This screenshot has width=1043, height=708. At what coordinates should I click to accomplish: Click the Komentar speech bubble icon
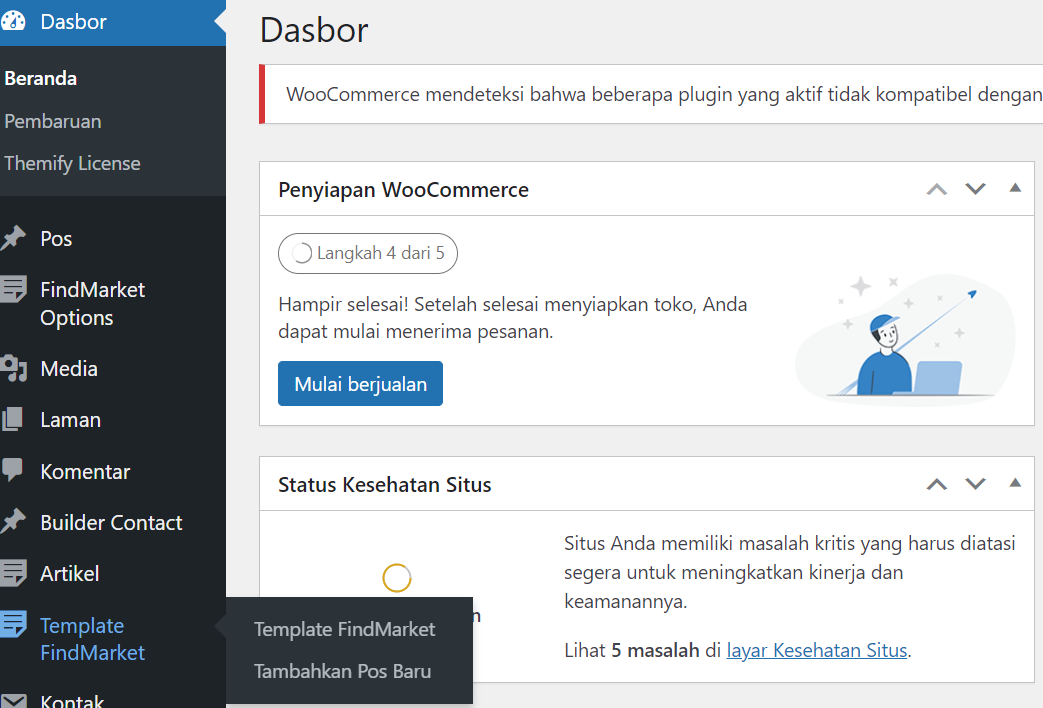(x=13, y=470)
